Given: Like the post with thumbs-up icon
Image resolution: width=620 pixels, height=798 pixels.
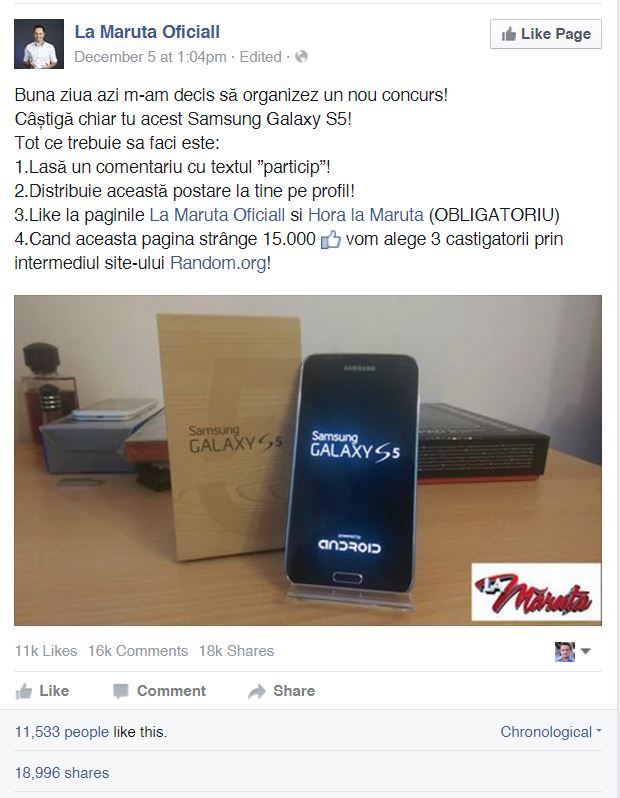Looking at the screenshot, I should point(23,691).
